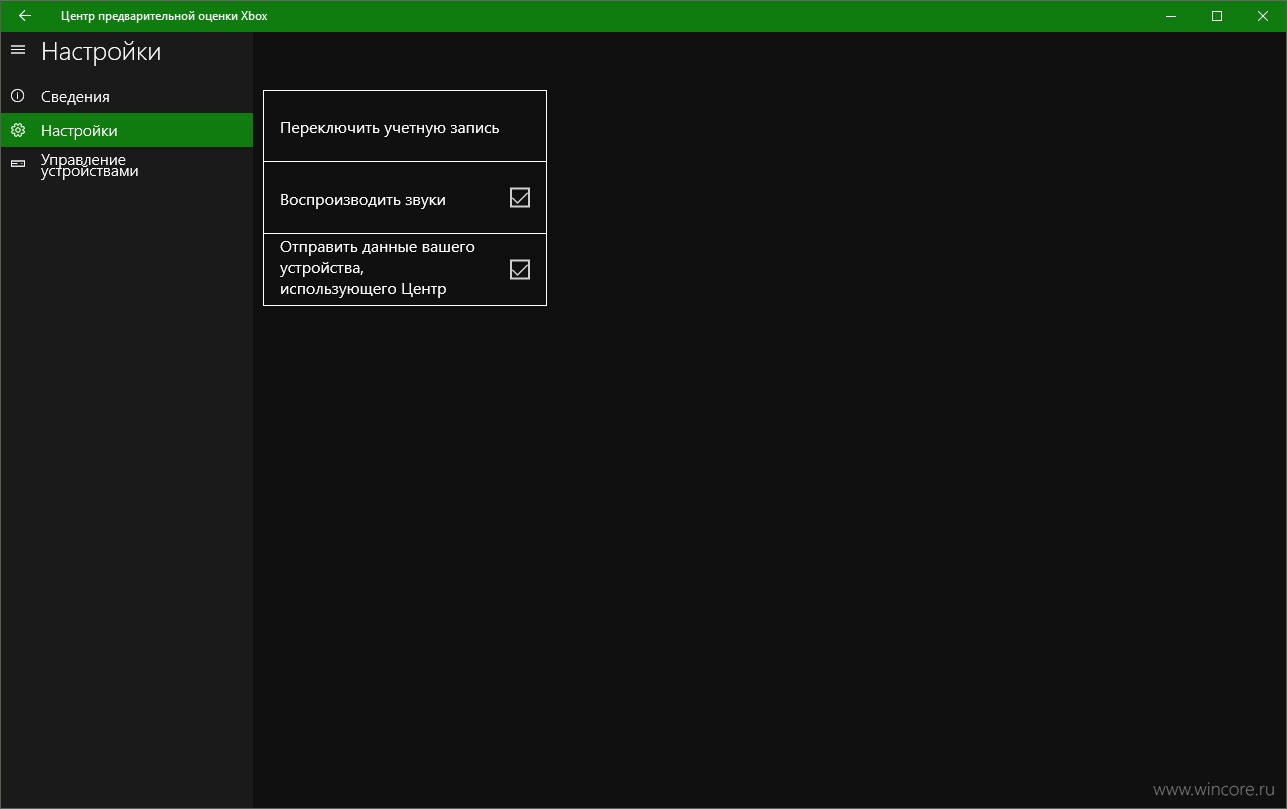
Task: Toggle the Отправить данные вашего устройства checkbox
Action: pos(520,269)
